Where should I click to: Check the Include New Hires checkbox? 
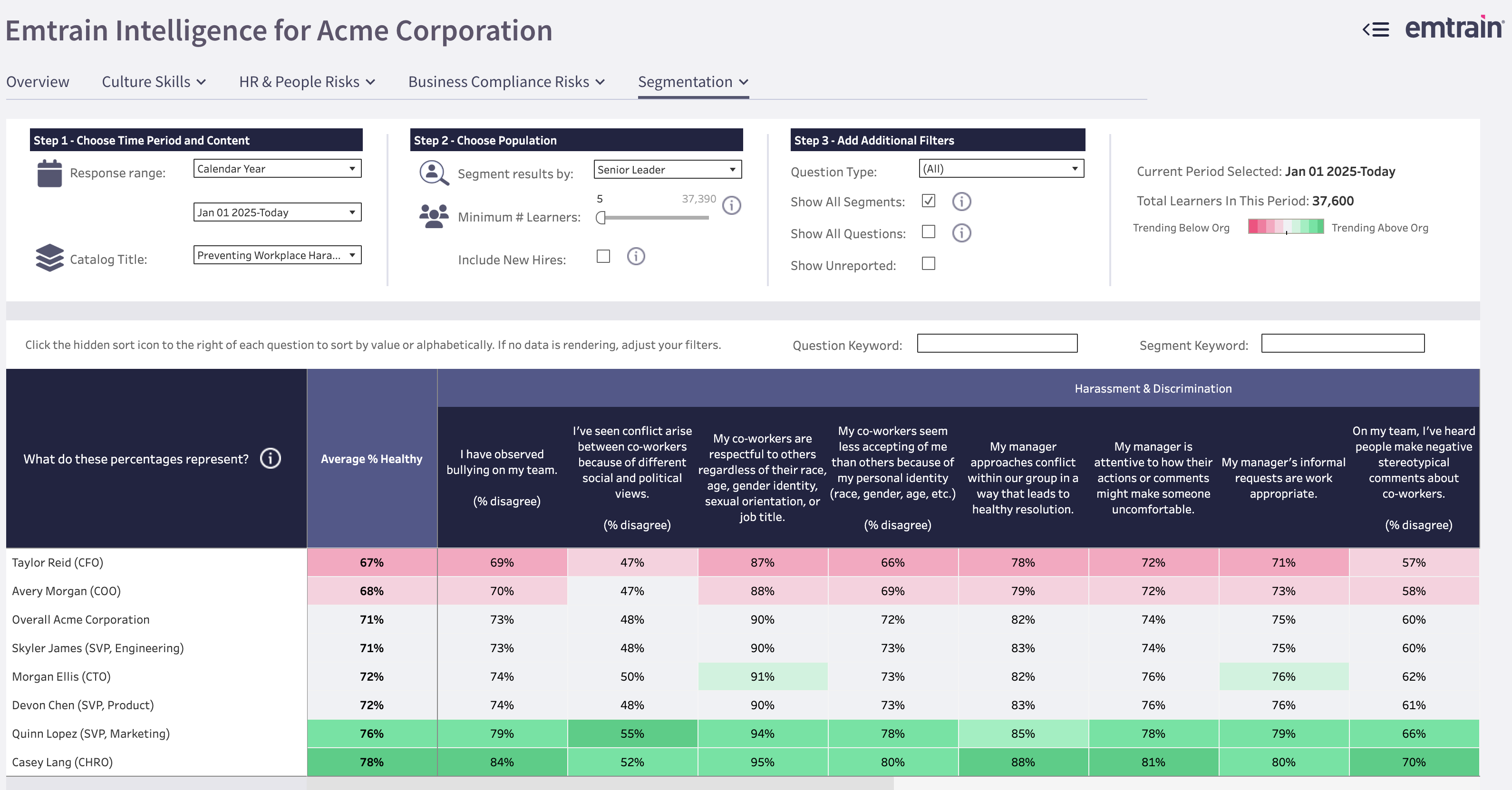click(x=603, y=257)
